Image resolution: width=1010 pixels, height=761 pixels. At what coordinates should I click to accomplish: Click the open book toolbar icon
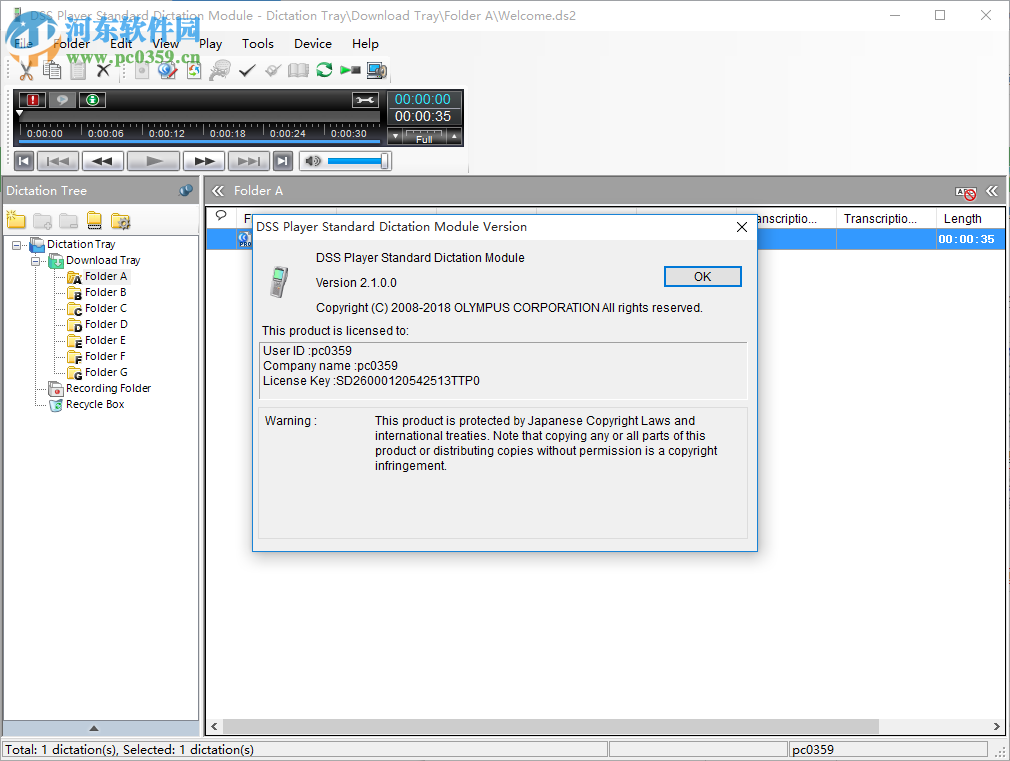(x=298, y=70)
